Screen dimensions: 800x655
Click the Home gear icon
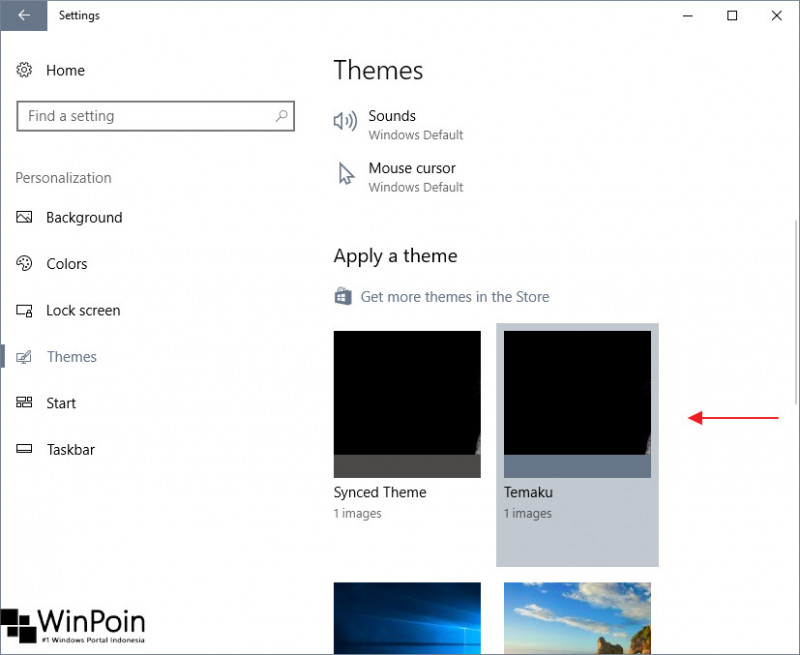pos(24,70)
